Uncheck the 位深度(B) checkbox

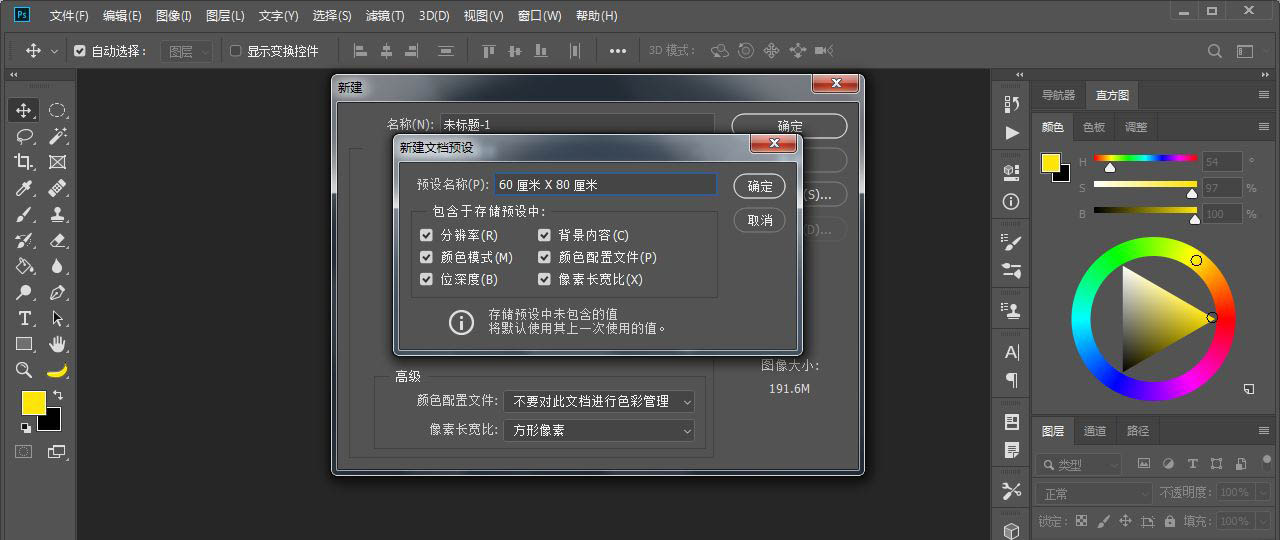[x=427, y=279]
